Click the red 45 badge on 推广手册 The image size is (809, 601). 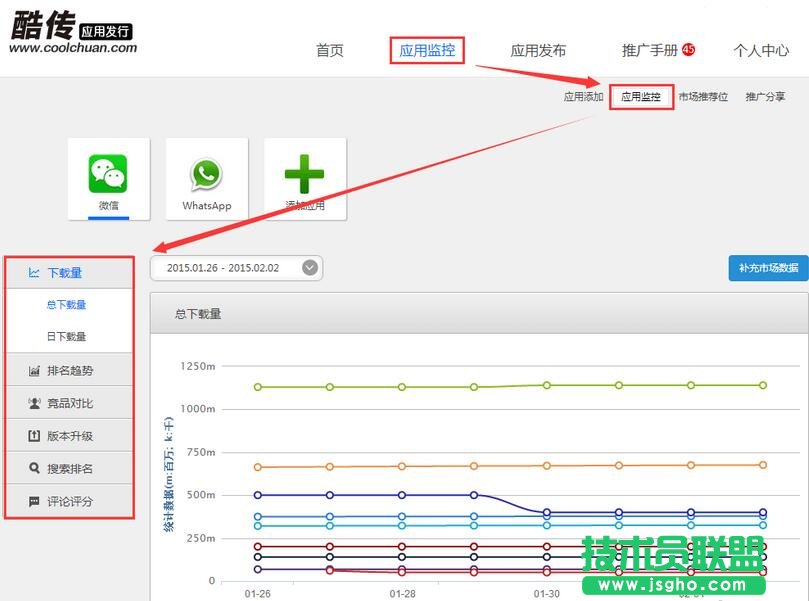coord(688,46)
